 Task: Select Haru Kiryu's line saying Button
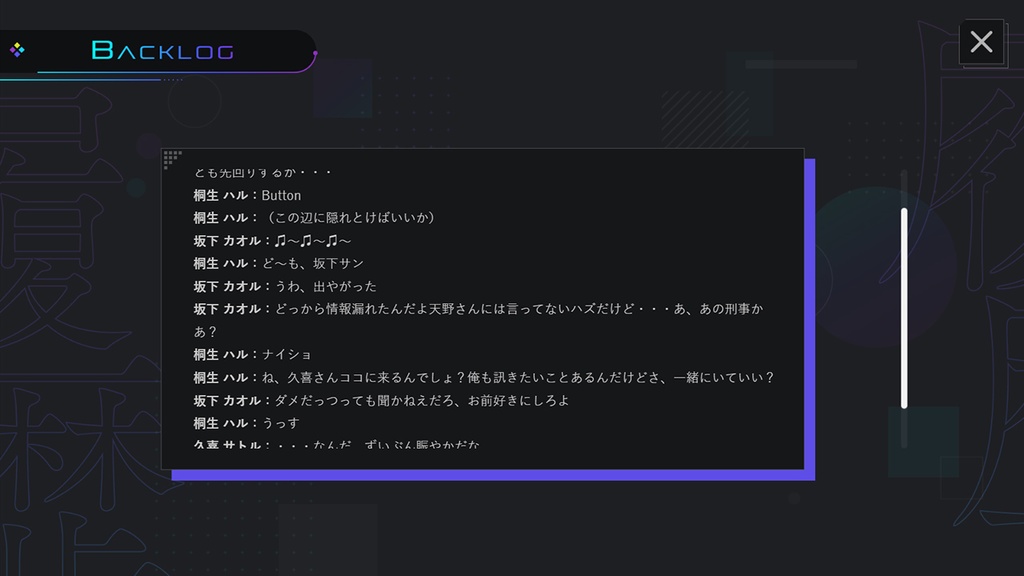(x=245, y=195)
